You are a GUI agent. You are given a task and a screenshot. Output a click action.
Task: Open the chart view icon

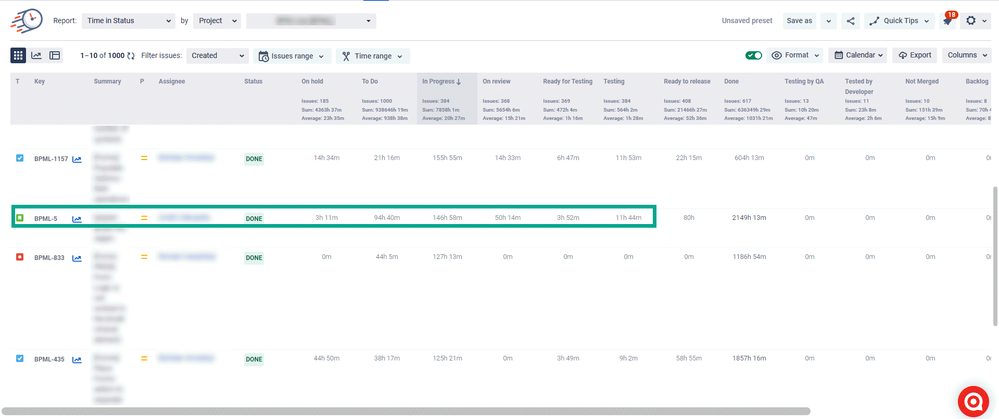point(36,55)
